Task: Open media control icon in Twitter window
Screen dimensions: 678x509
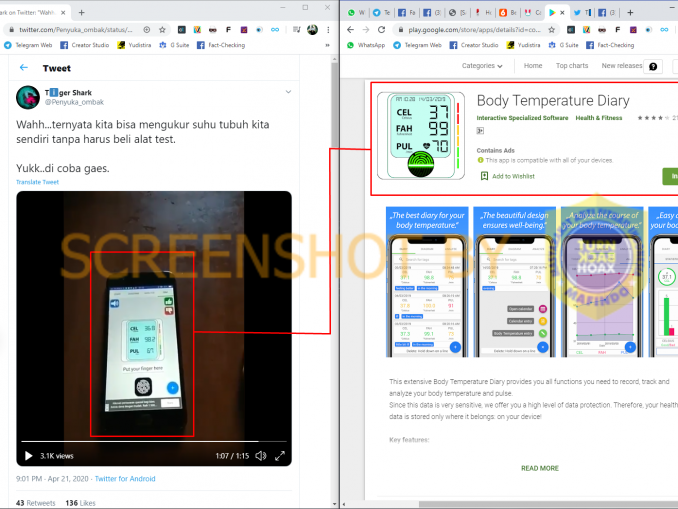Action: 297,30
